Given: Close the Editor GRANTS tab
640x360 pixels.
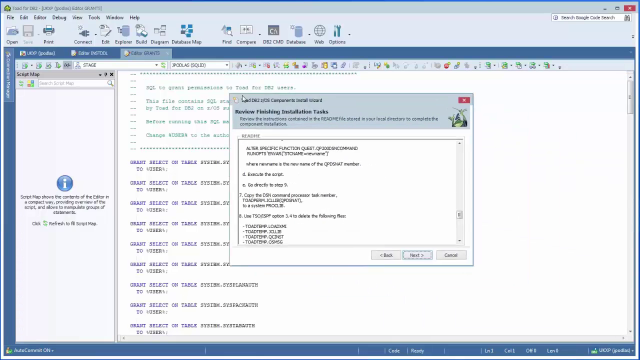Looking at the screenshot, I should pyautogui.click(x=167, y=53).
